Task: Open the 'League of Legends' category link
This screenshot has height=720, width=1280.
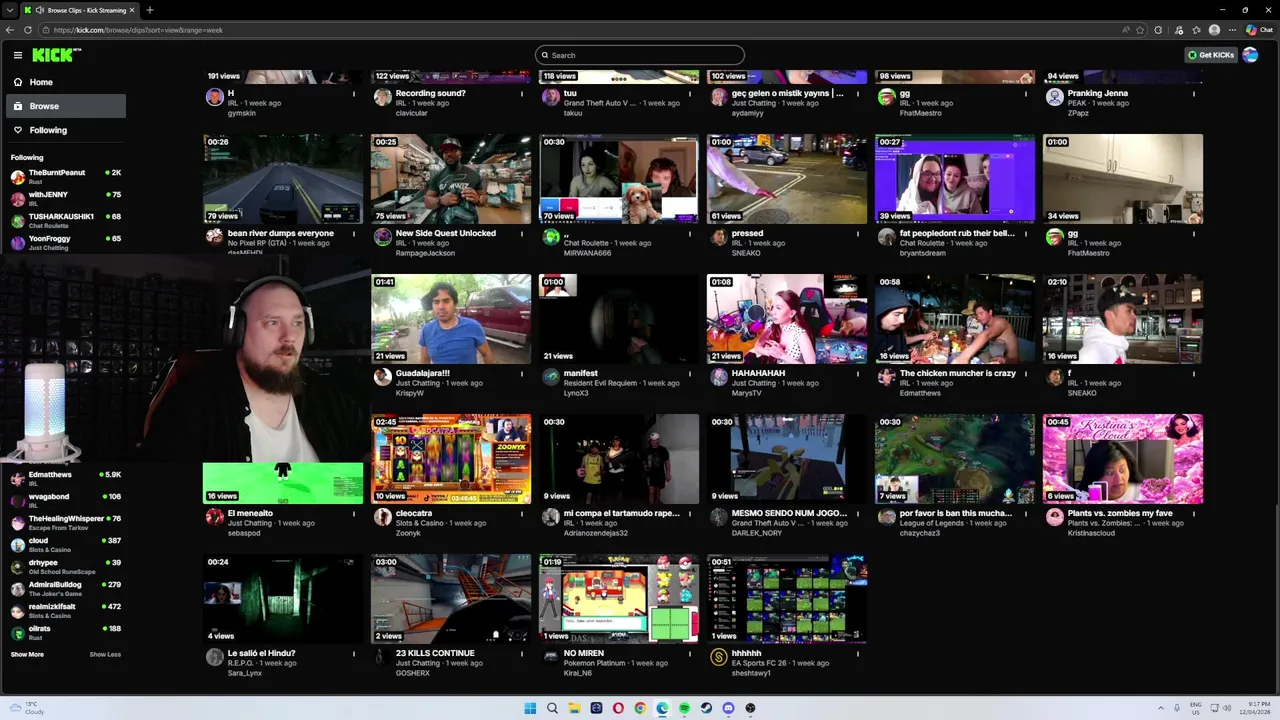Action: [x=932, y=523]
